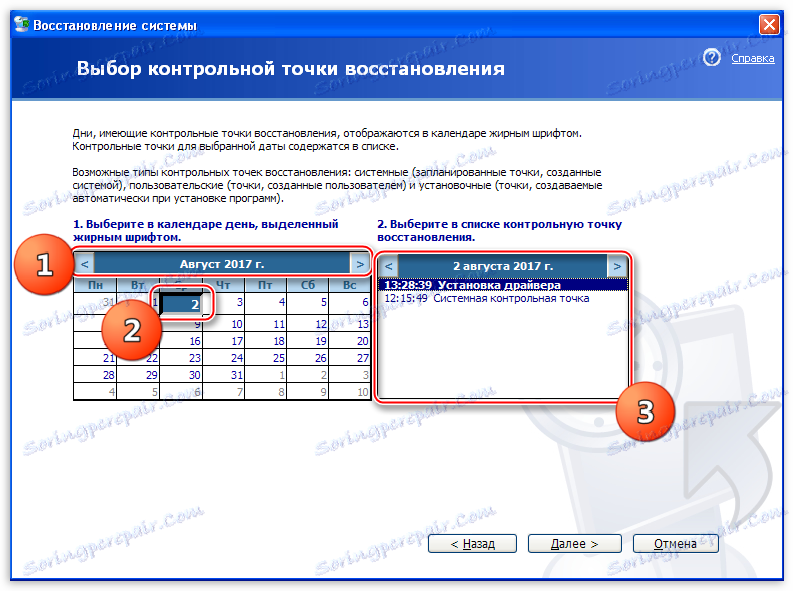Screen dimensions: 794x591
Task: Show next day after 2 августа 2017
Action: click(617, 266)
